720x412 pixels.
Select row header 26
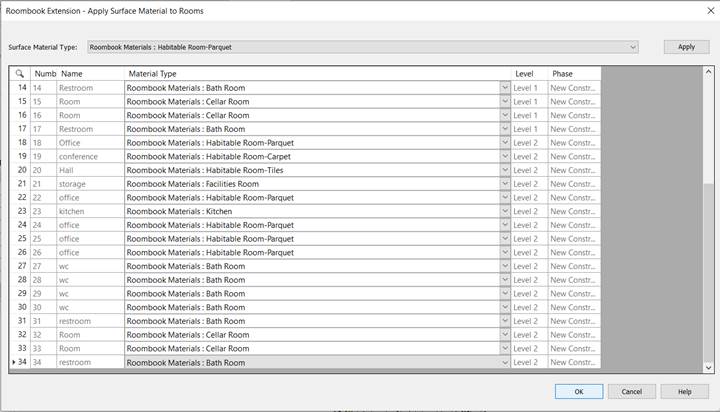20,253
